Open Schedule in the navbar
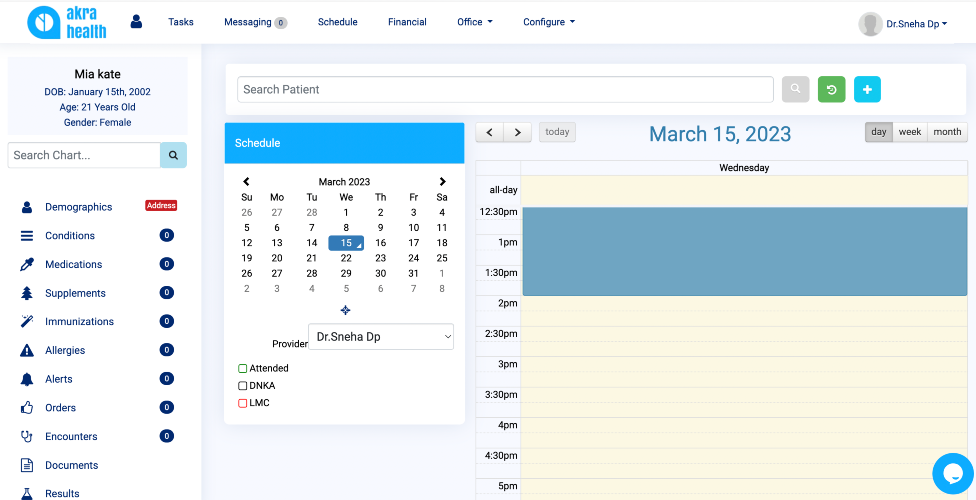The height and width of the screenshot is (500, 976). point(337,22)
